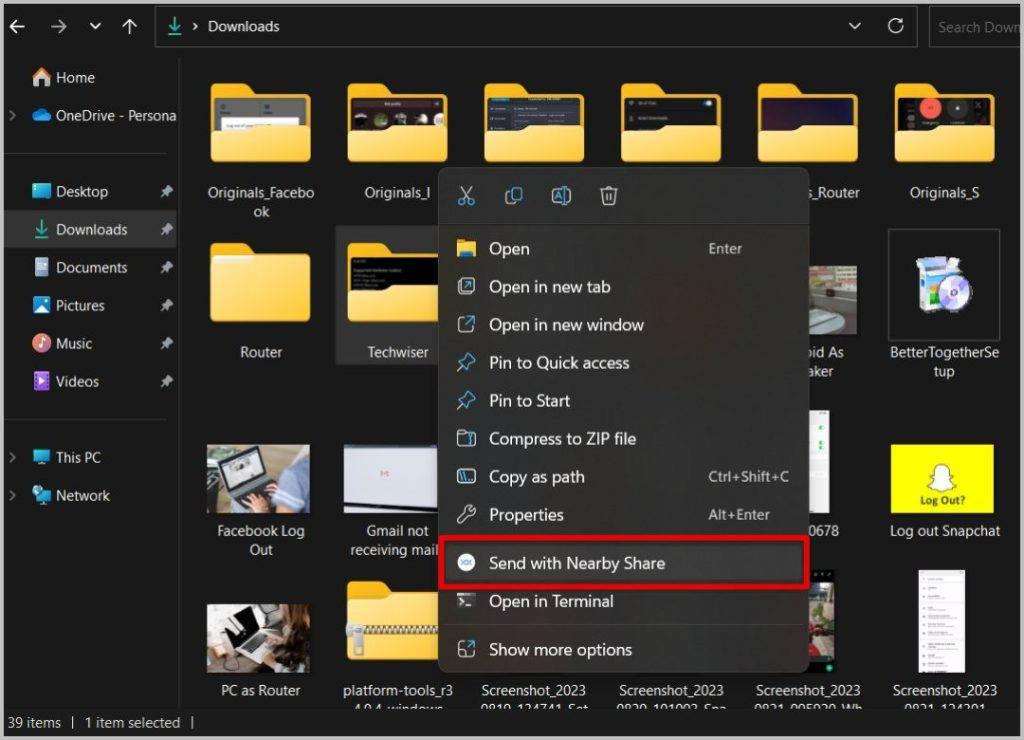This screenshot has height=740, width=1024.
Task: Choose Copy as path
Action: click(x=624, y=477)
